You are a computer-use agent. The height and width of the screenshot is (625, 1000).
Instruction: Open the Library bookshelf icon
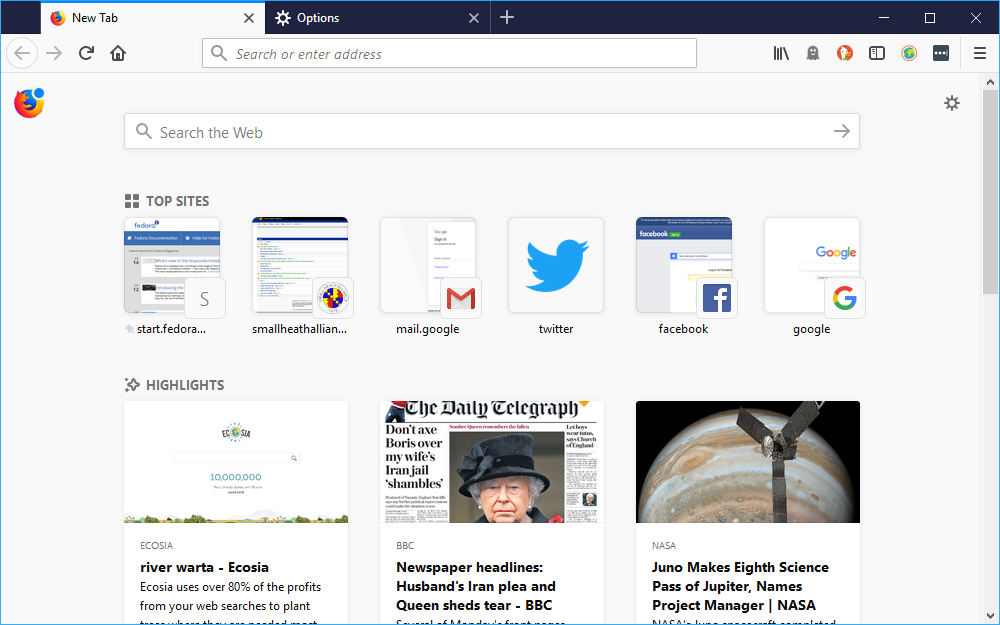[781, 54]
